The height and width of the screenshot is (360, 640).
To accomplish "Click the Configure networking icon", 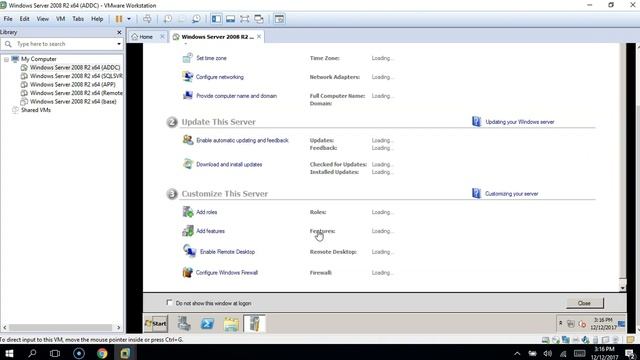I will [x=187, y=77].
